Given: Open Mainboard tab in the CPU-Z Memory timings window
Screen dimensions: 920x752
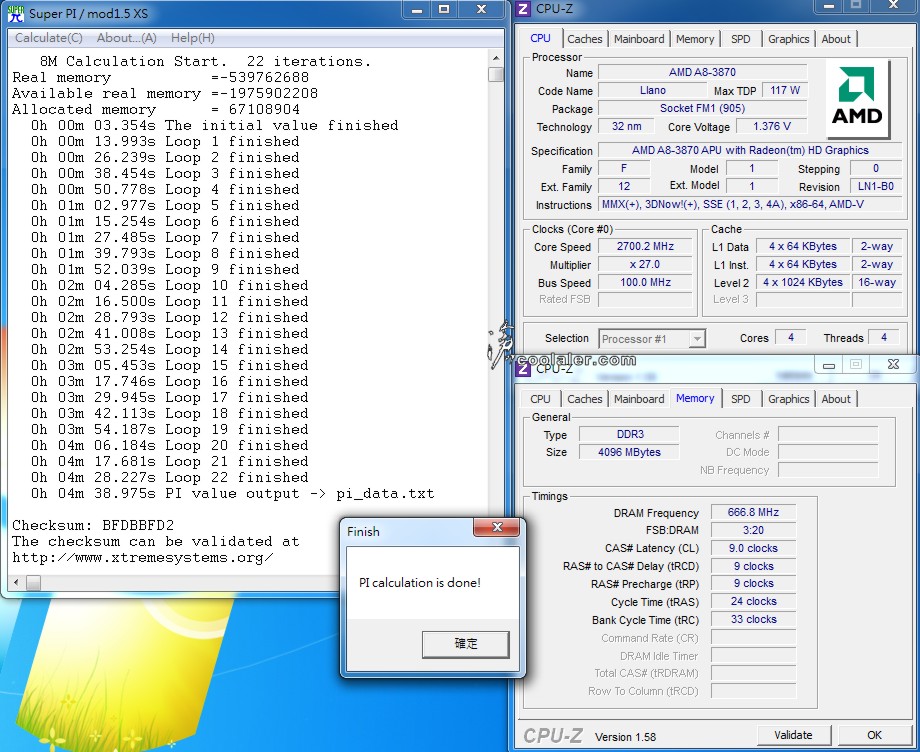Looking at the screenshot, I should [x=639, y=399].
